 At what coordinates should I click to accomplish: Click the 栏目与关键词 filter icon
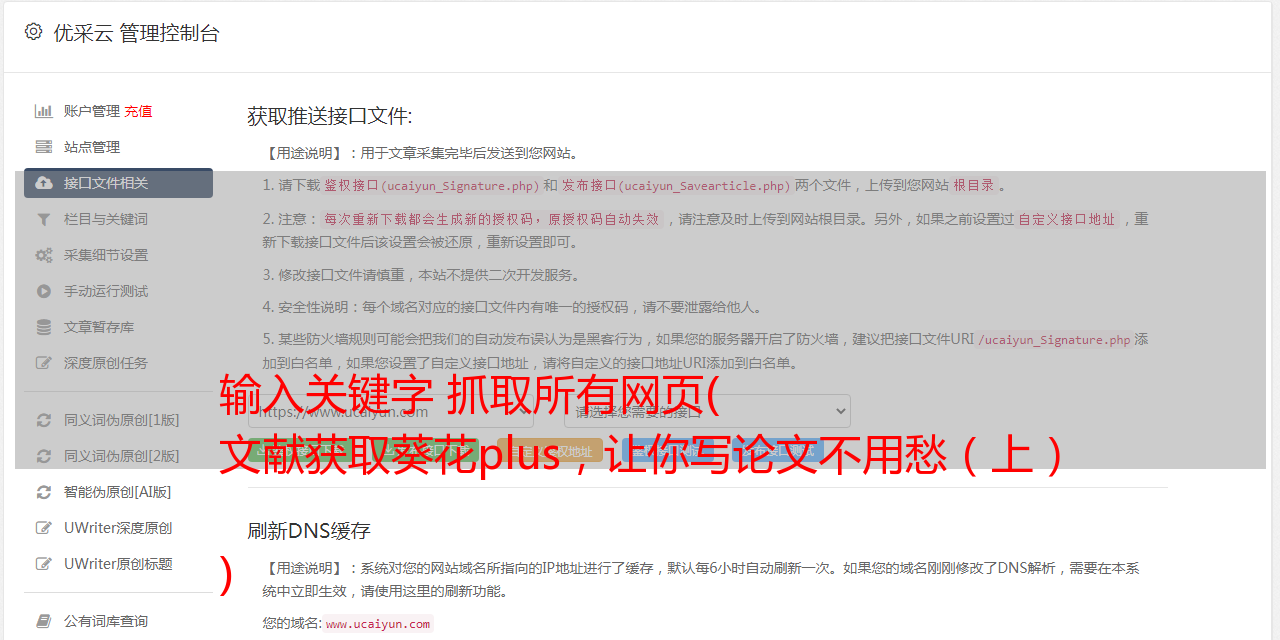[44, 219]
